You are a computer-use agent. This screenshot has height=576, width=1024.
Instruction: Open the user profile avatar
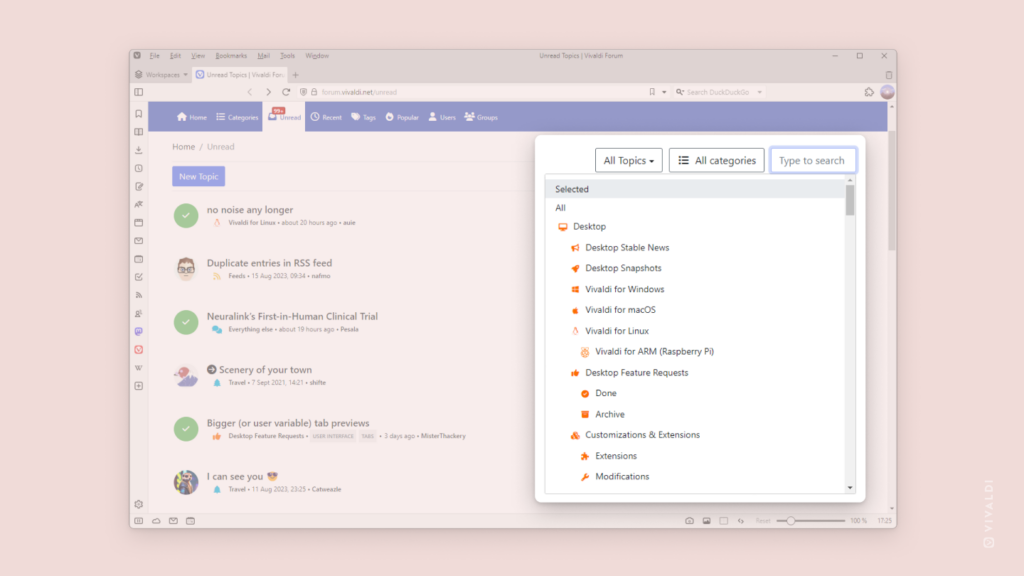tap(887, 92)
